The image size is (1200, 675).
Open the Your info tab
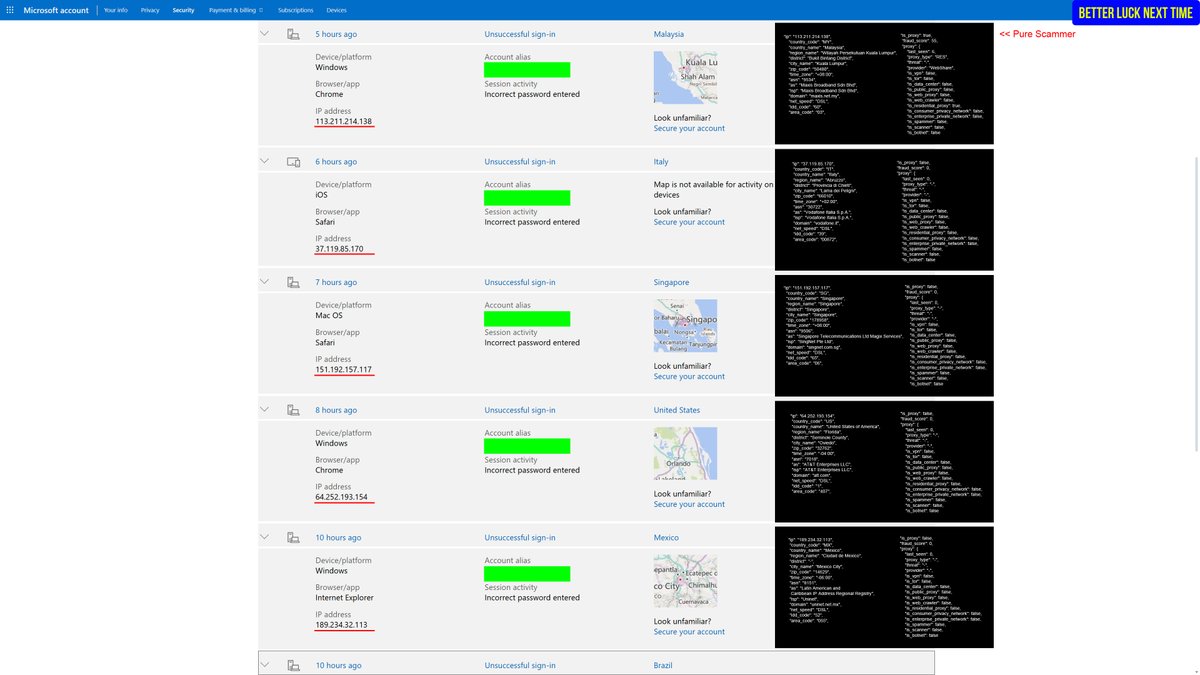tap(116, 10)
